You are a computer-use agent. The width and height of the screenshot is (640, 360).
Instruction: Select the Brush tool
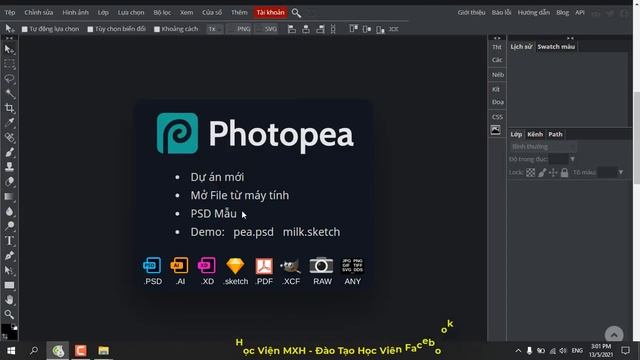[9, 152]
